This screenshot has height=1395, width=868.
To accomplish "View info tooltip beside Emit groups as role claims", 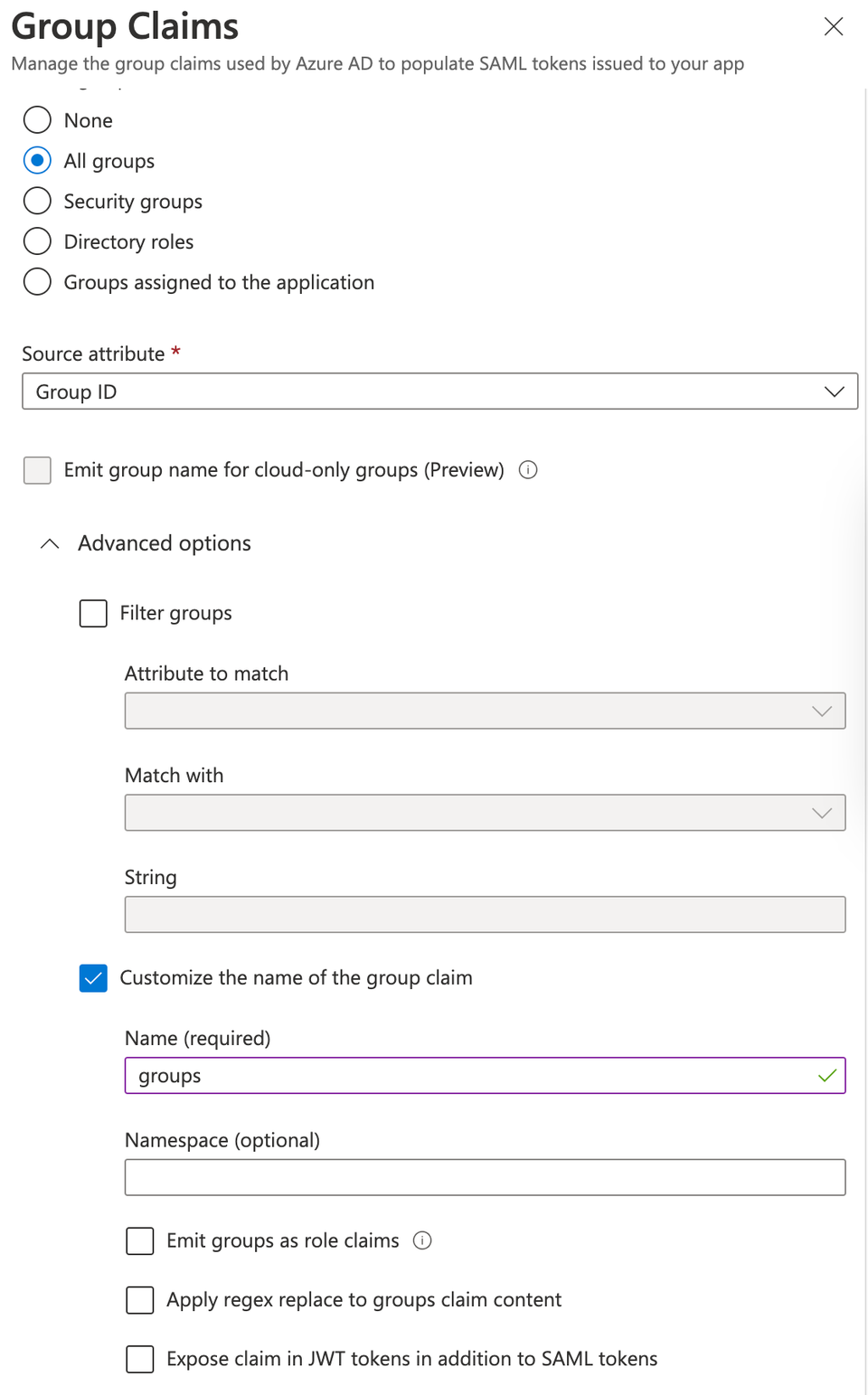I will [x=422, y=1241].
